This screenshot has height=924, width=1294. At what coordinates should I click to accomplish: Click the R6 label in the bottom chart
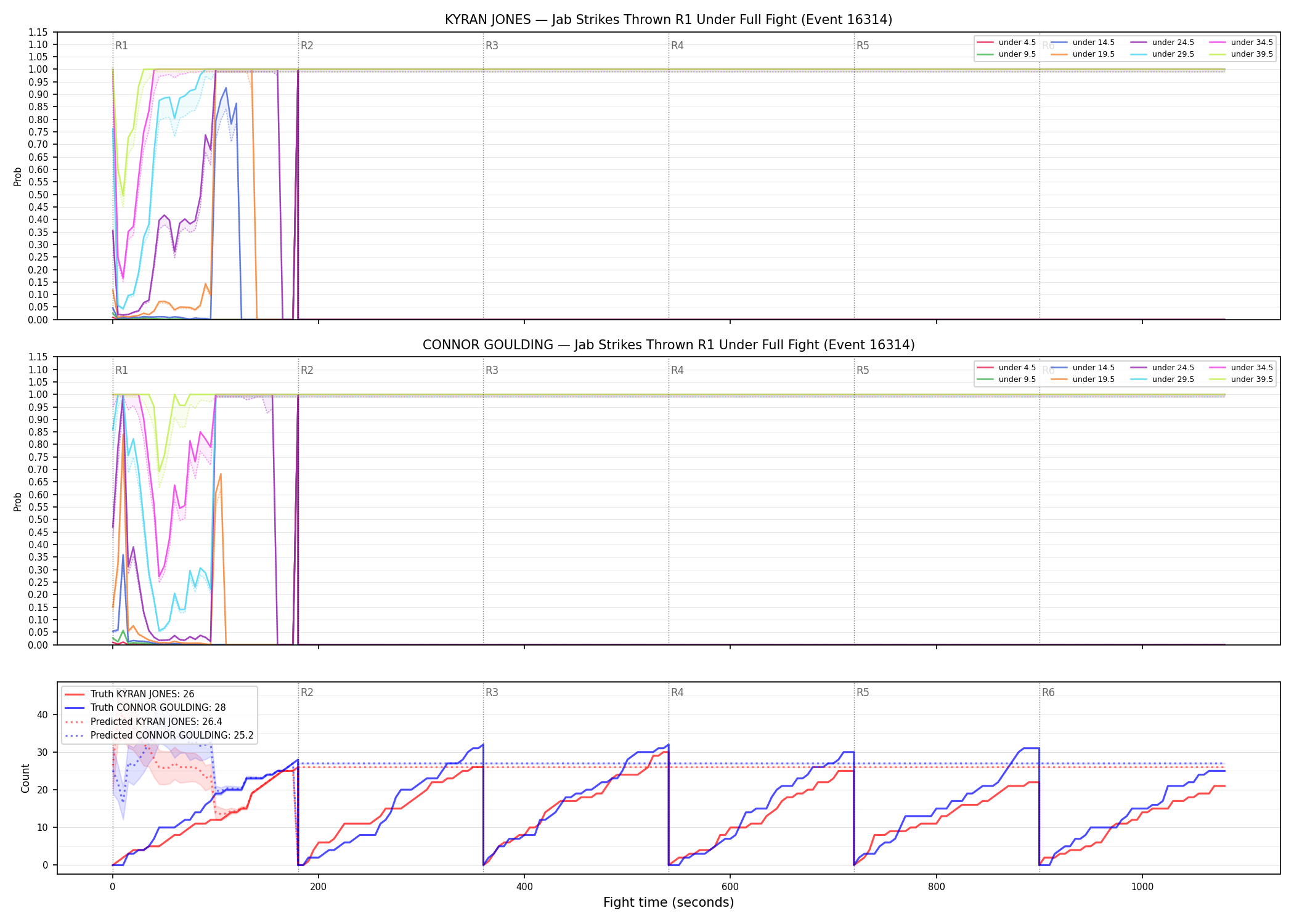pos(1048,692)
